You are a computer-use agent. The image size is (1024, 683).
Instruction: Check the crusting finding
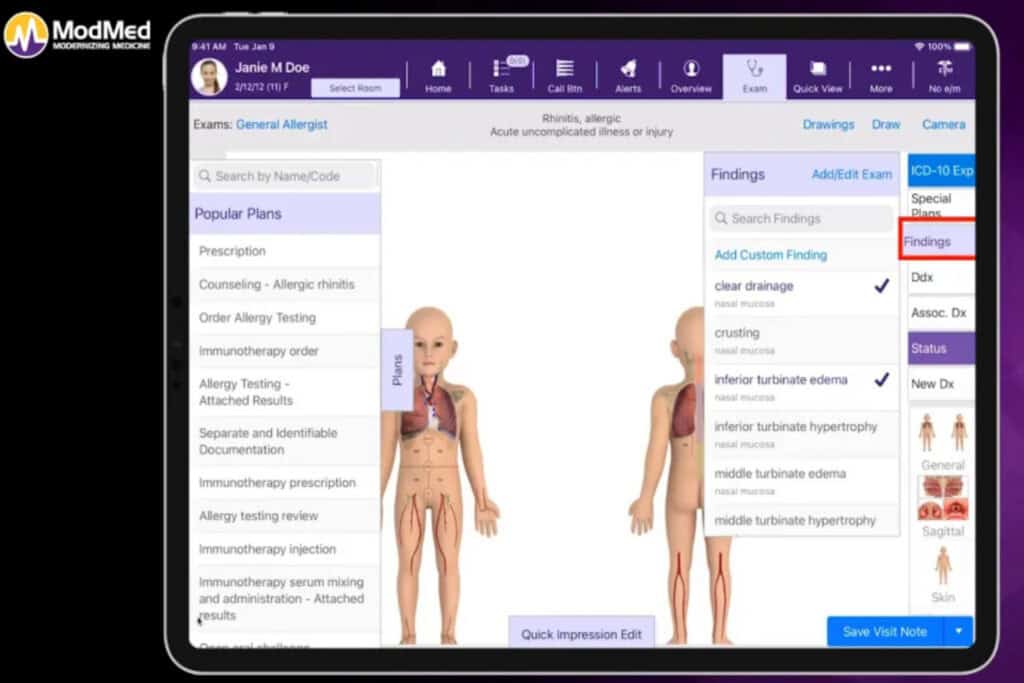(x=801, y=340)
